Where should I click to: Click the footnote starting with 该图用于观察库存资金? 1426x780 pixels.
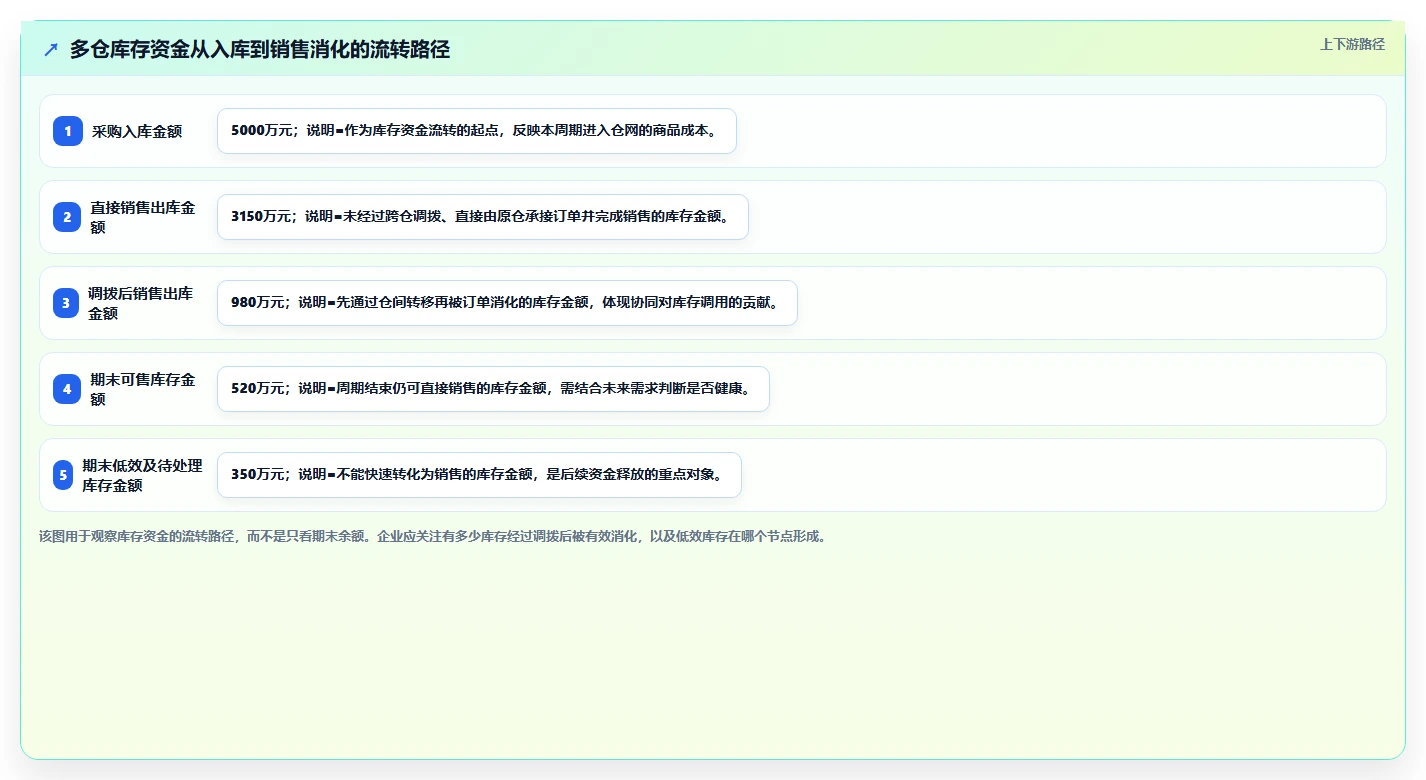[x=434, y=536]
